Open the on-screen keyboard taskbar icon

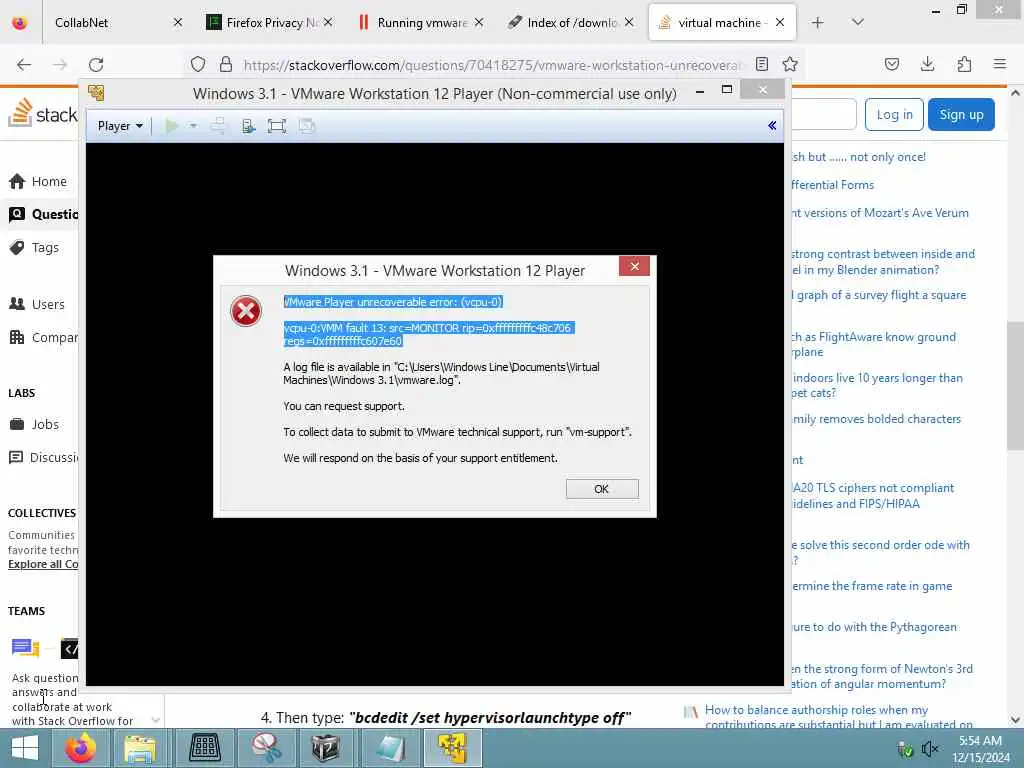click(x=204, y=748)
